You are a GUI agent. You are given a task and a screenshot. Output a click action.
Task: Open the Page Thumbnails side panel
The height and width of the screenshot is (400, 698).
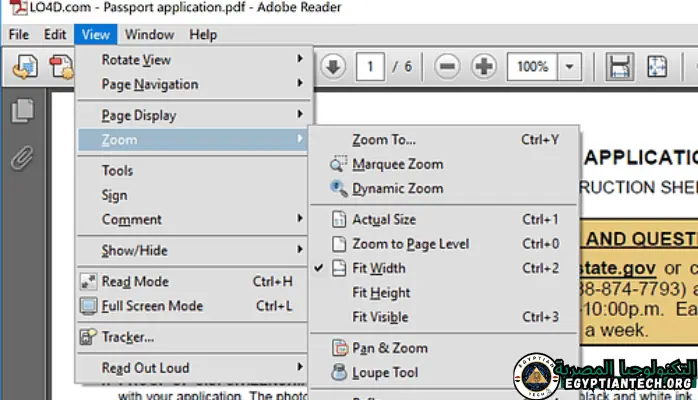coord(22,110)
